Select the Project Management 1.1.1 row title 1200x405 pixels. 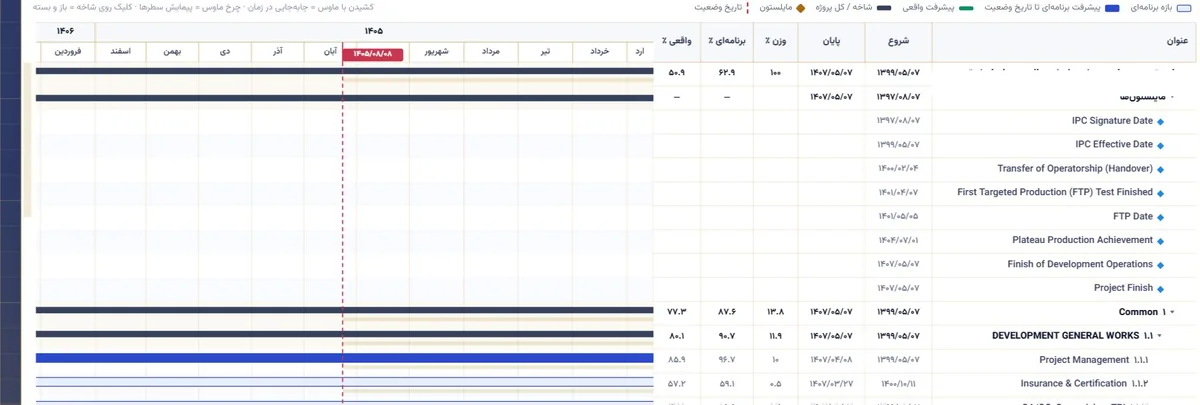[x=1093, y=360]
